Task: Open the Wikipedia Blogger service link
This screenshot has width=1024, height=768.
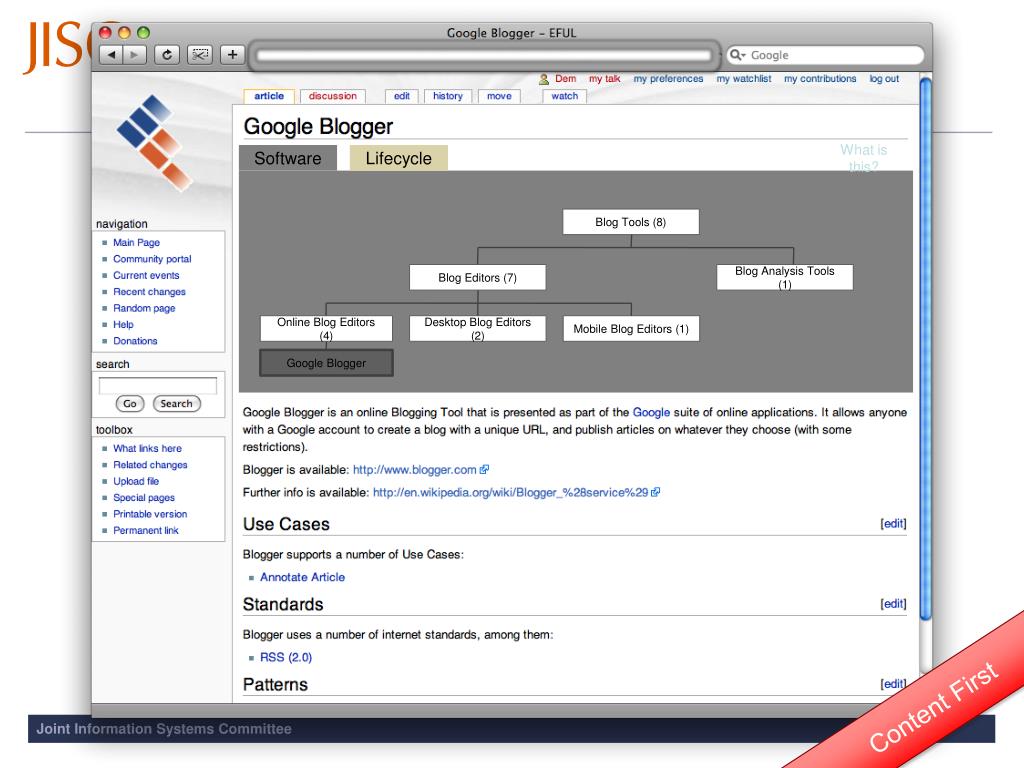Action: [511, 492]
